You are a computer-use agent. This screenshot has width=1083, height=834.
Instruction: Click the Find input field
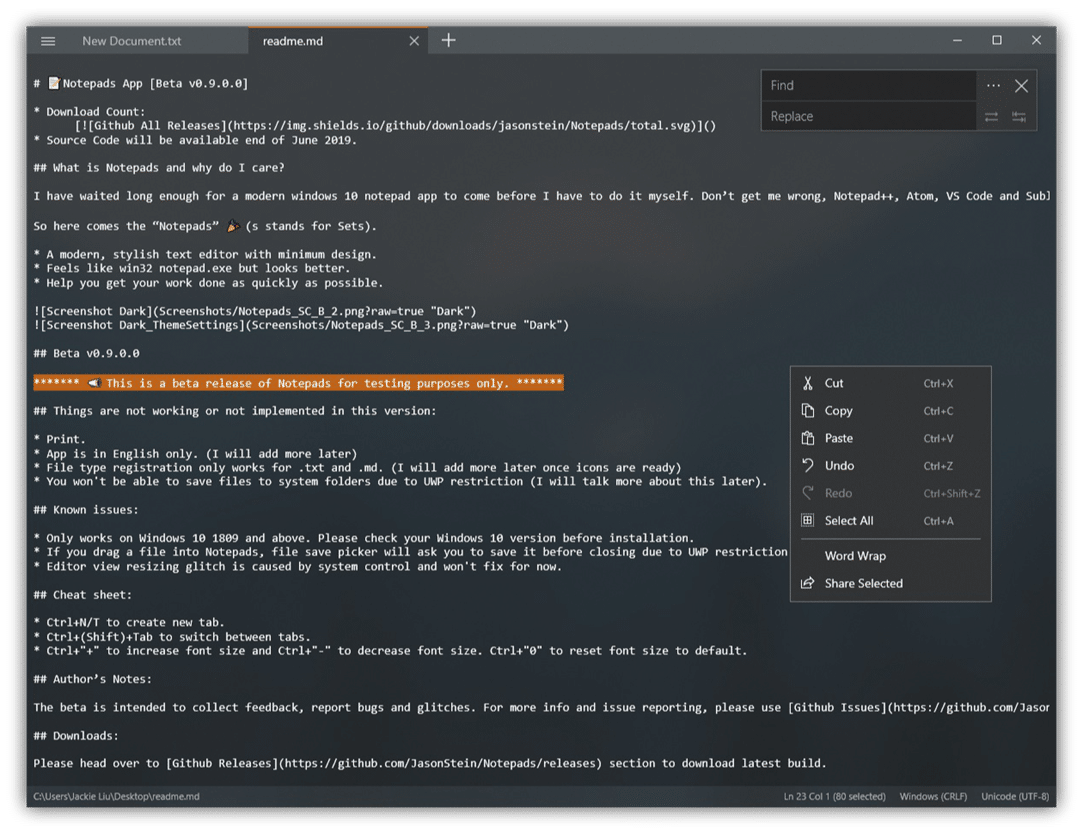pos(868,86)
